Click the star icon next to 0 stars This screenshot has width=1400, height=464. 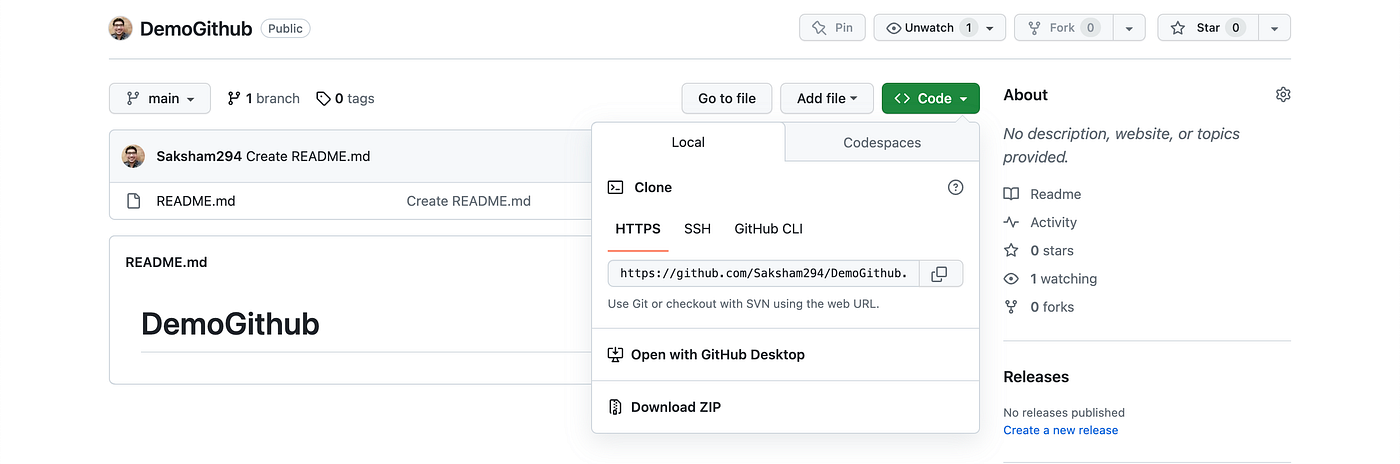click(x=1011, y=250)
